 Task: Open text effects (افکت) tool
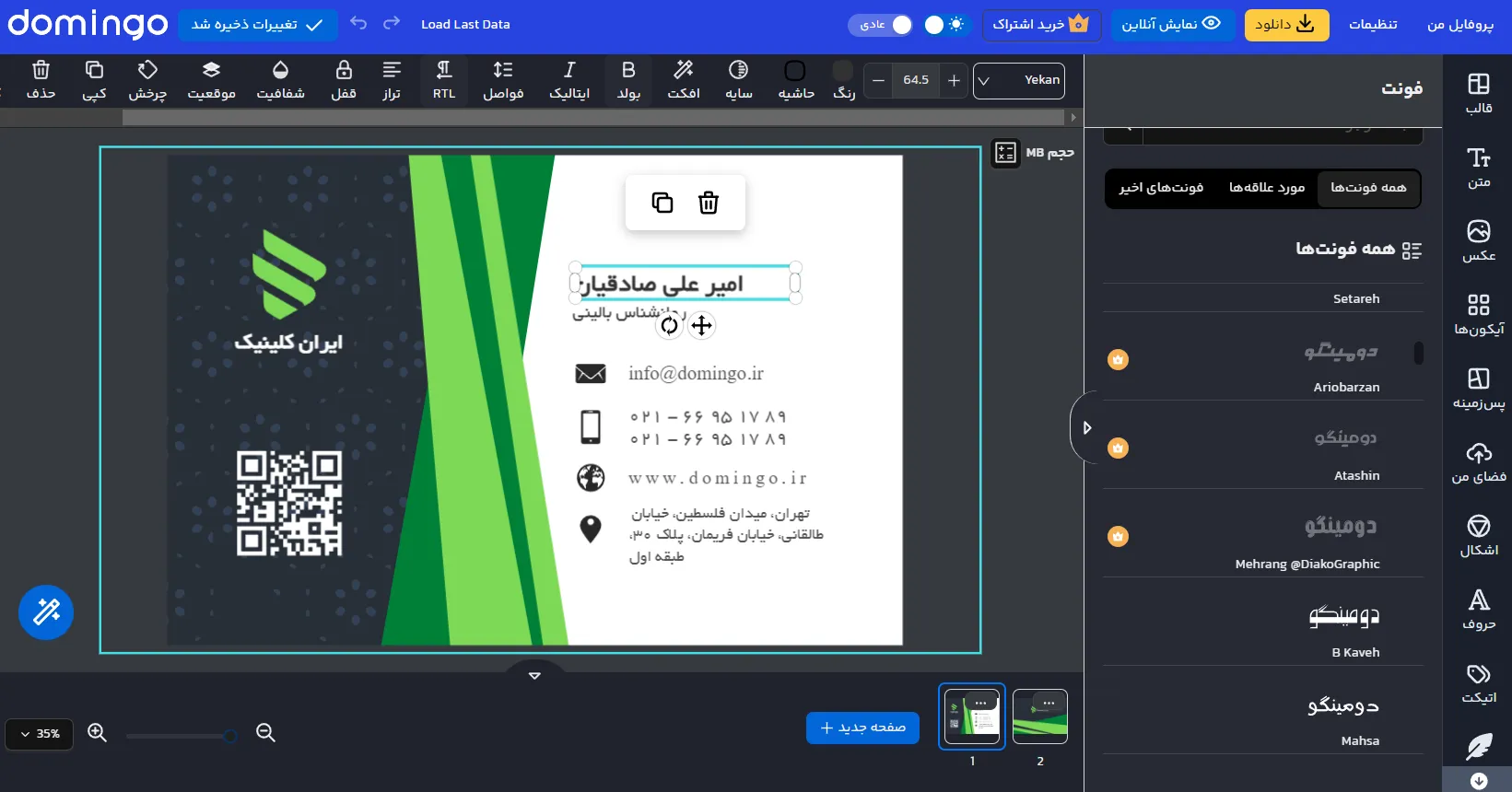click(x=684, y=80)
